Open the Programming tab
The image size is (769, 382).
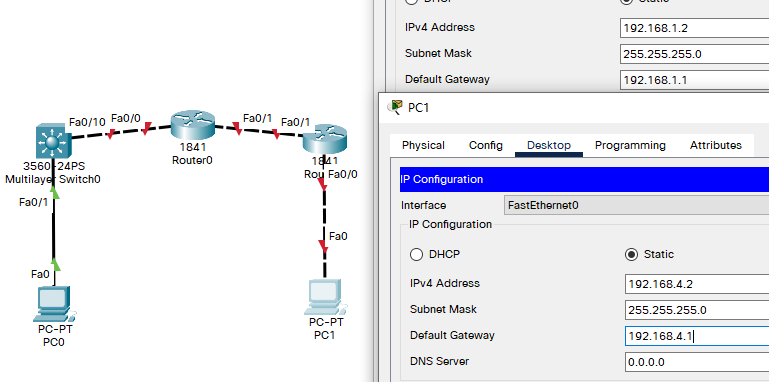[x=630, y=145]
